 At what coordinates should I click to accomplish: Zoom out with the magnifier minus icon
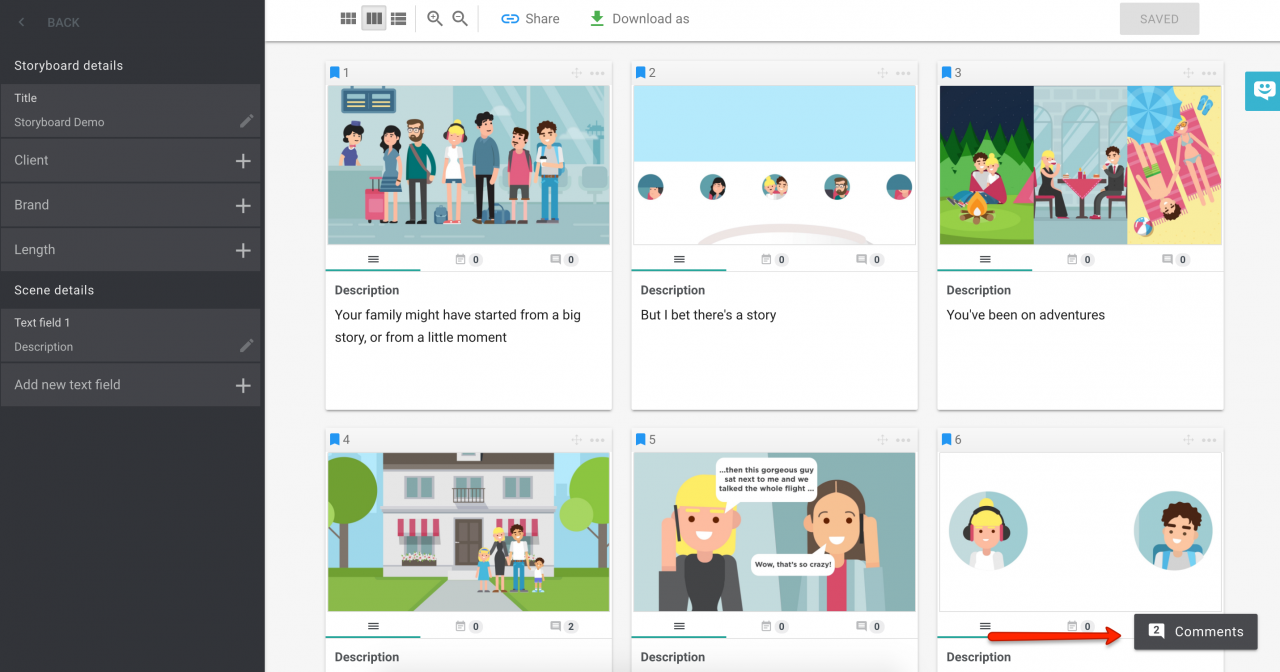(460, 18)
